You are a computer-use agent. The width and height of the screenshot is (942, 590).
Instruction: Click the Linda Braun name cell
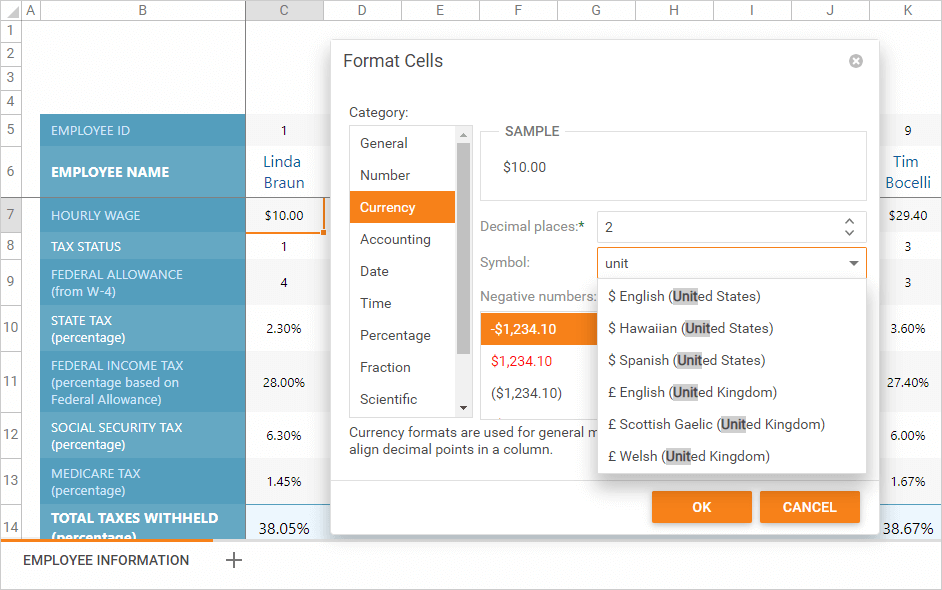pyautogui.click(x=284, y=172)
